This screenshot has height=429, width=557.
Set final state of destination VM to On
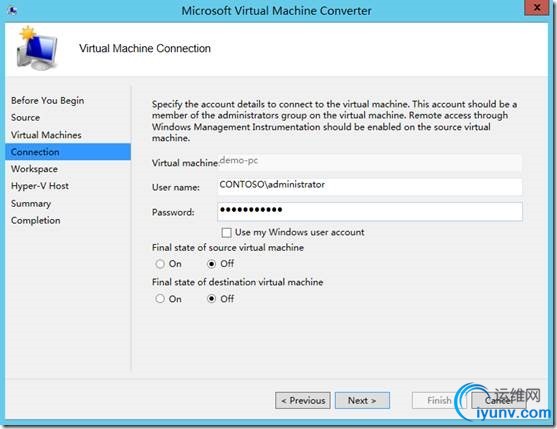pos(160,299)
